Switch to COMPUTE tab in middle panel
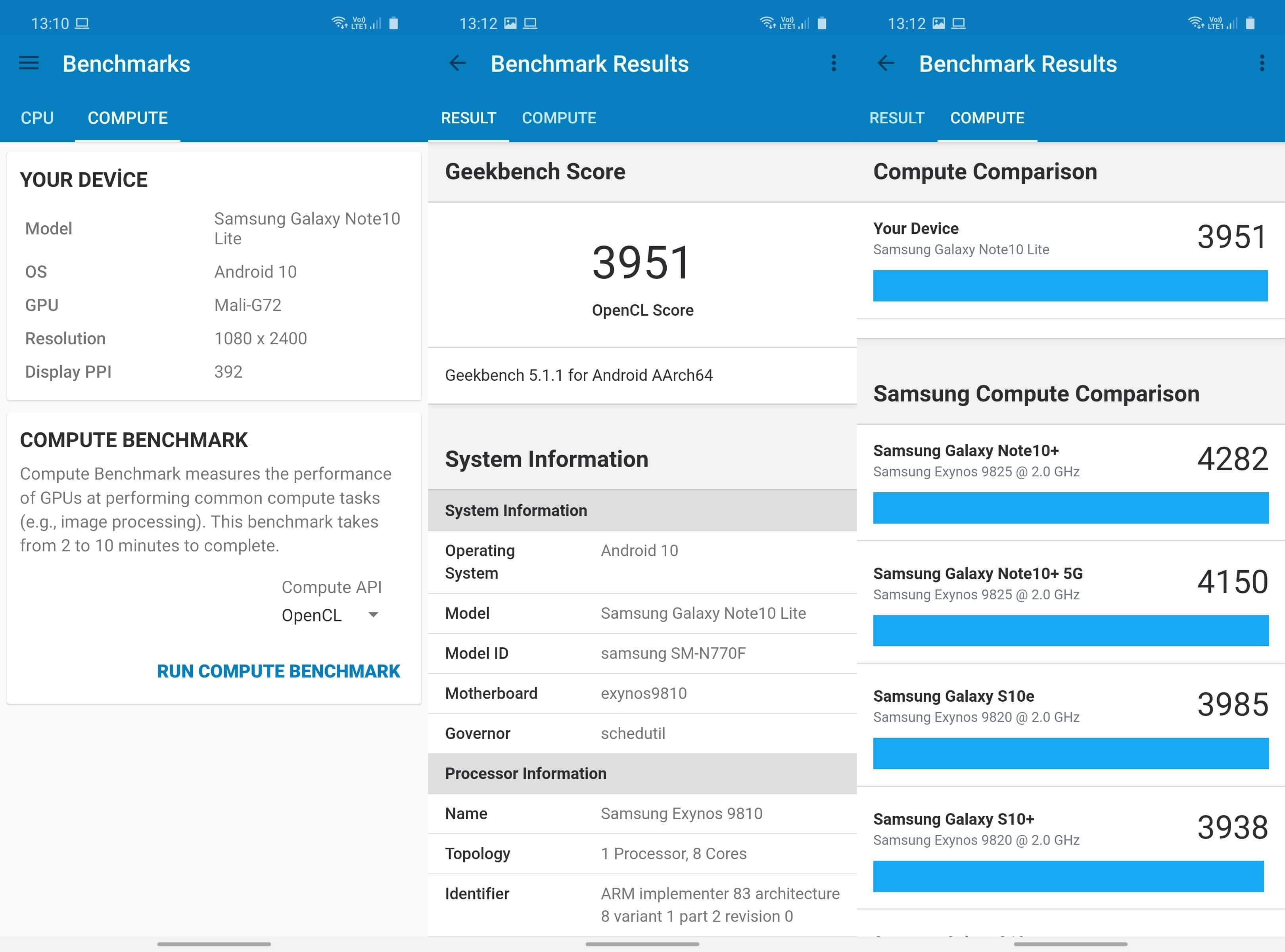1285x952 pixels. (x=559, y=118)
